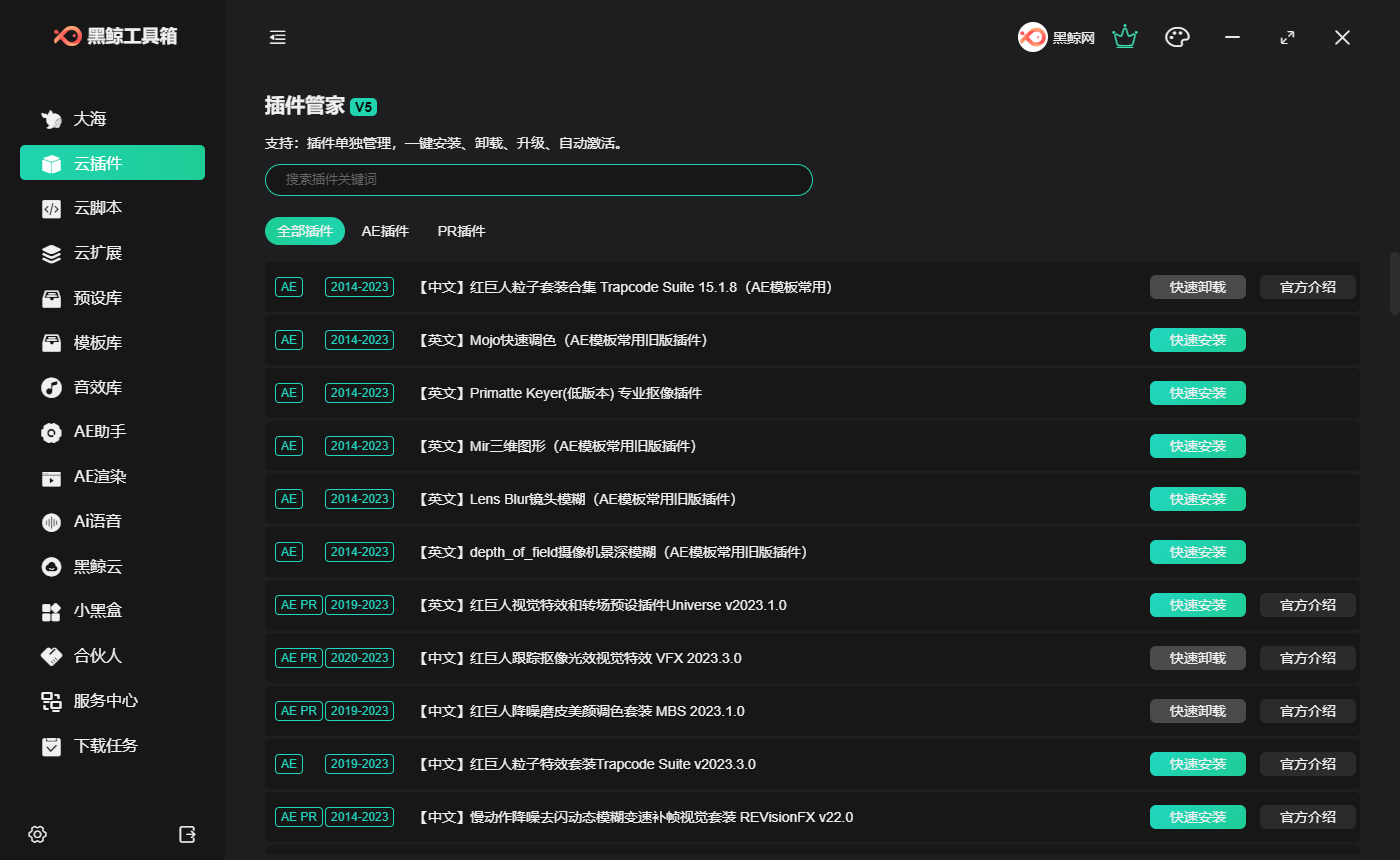Click the plugin keyword search field
1400x860 pixels.
539,180
